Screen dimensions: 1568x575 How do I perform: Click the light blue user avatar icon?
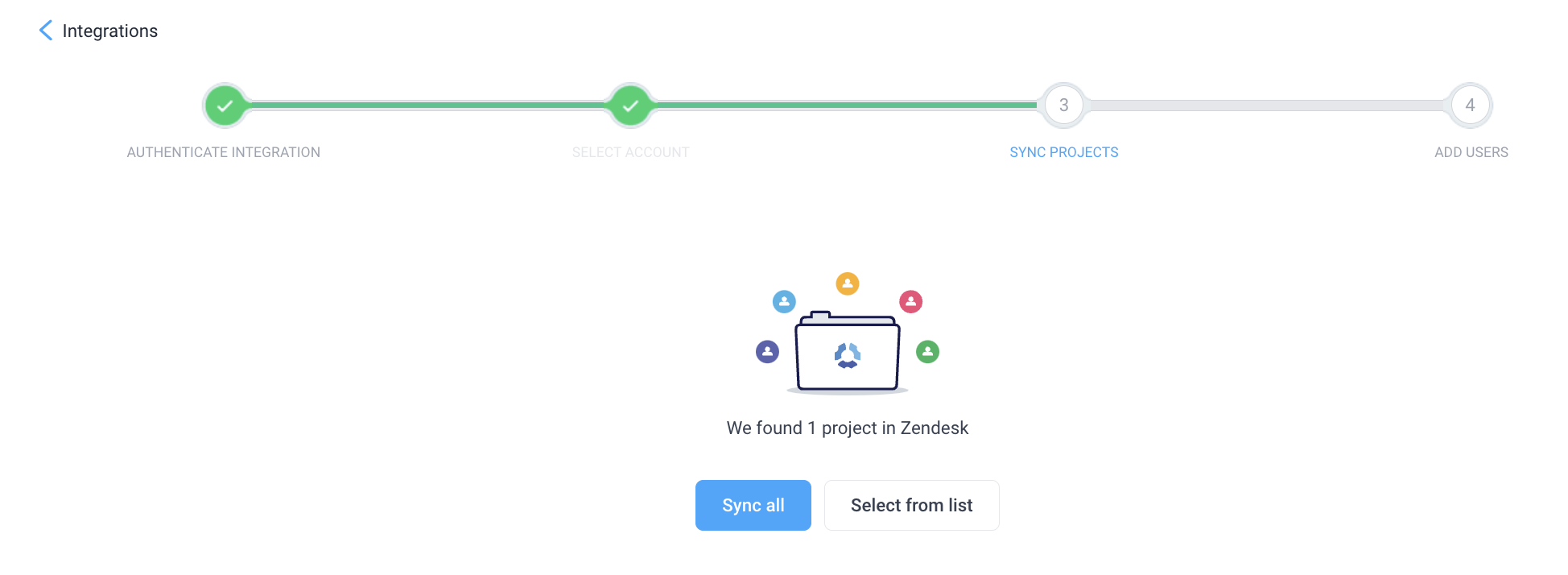(784, 302)
